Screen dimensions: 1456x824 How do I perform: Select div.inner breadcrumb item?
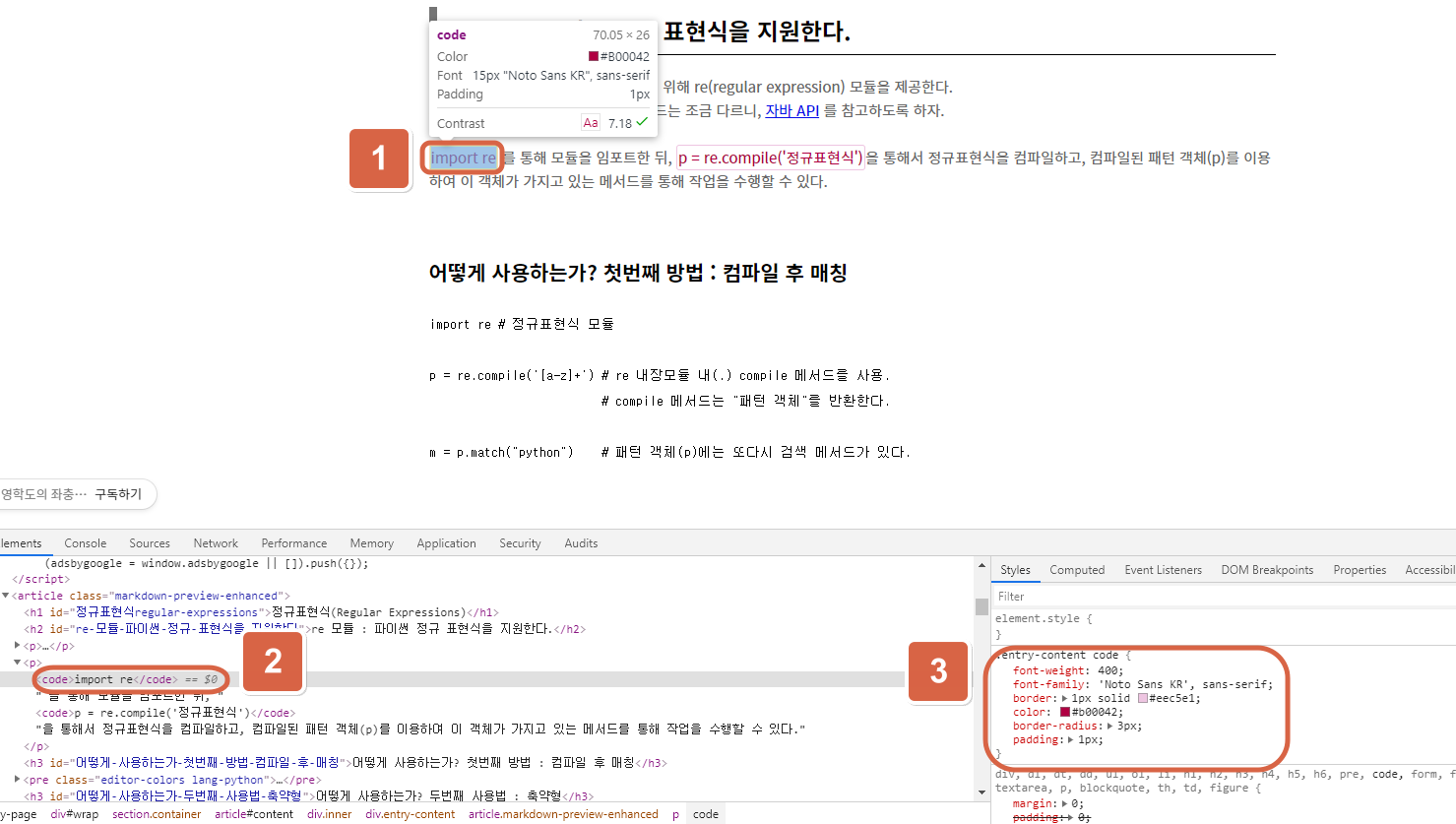(x=329, y=814)
